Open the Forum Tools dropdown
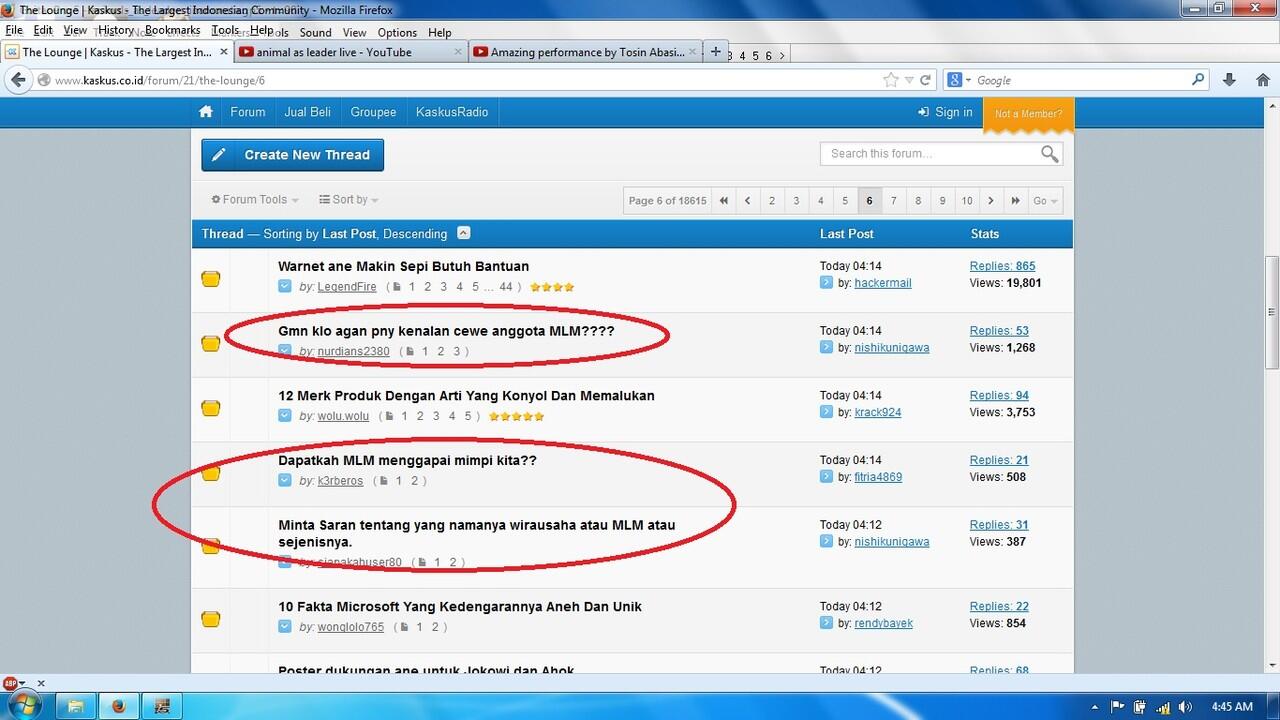The image size is (1280, 720). click(x=255, y=200)
